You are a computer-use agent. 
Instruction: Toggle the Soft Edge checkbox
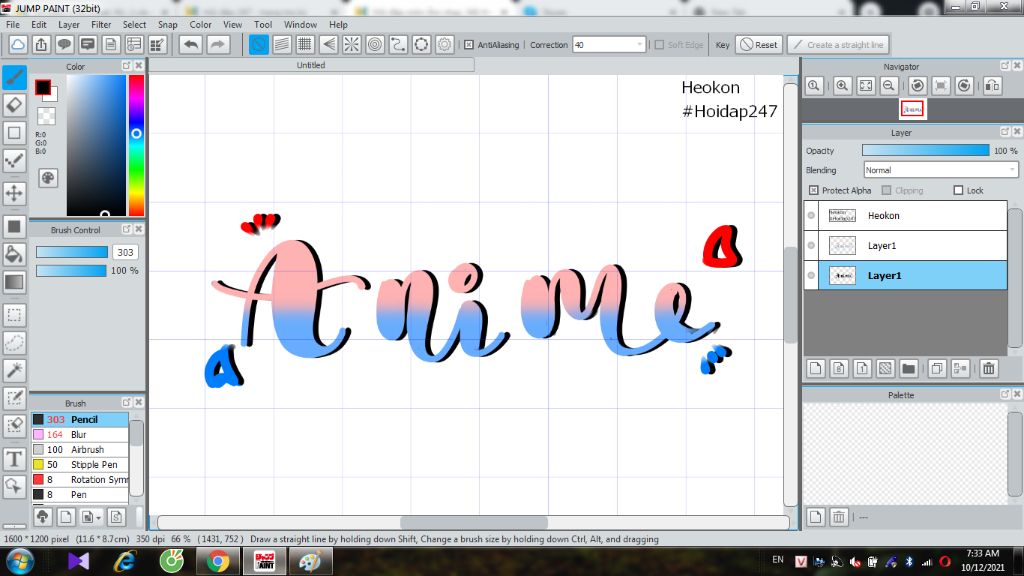tap(659, 44)
